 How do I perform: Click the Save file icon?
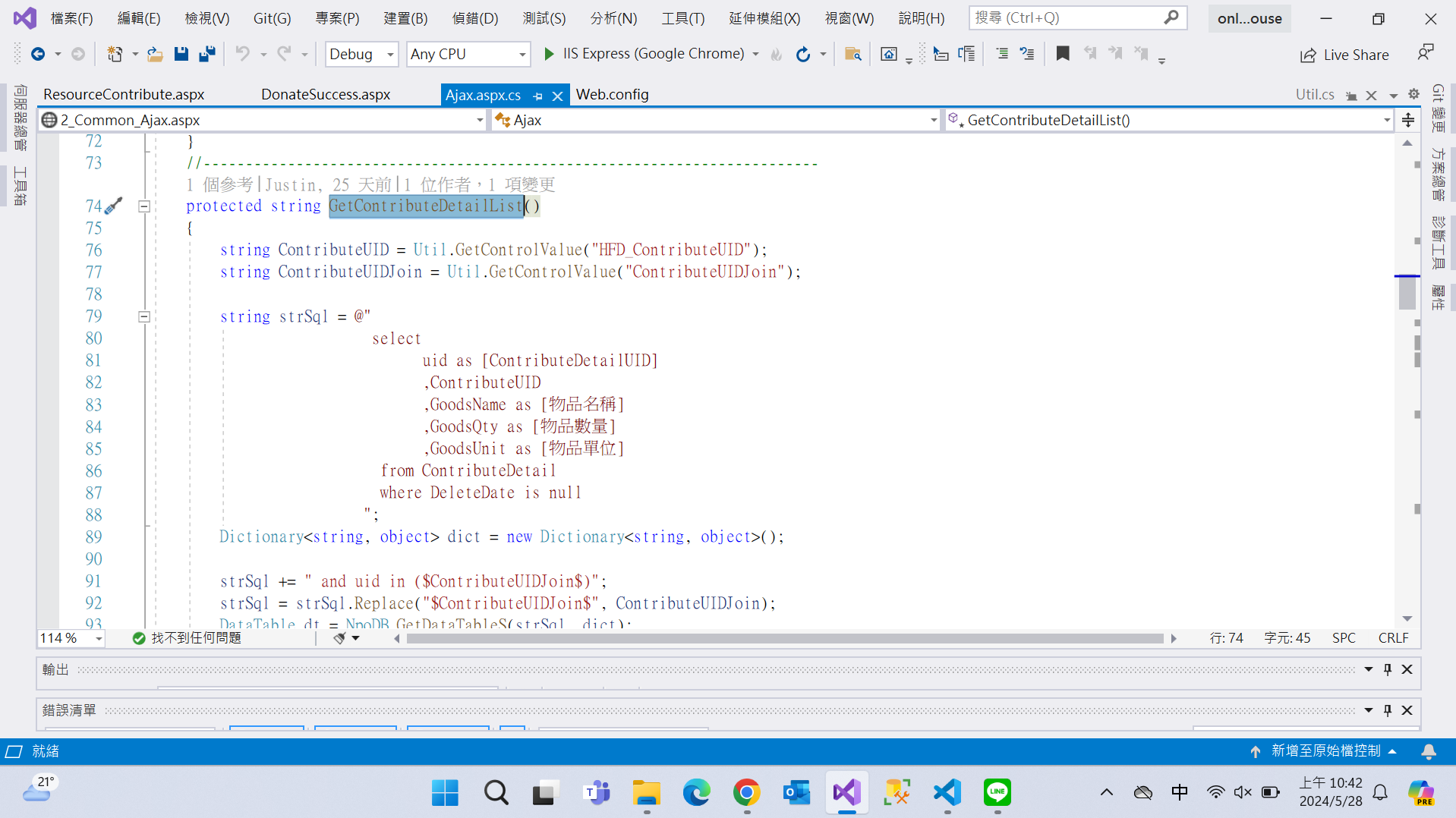pos(181,54)
